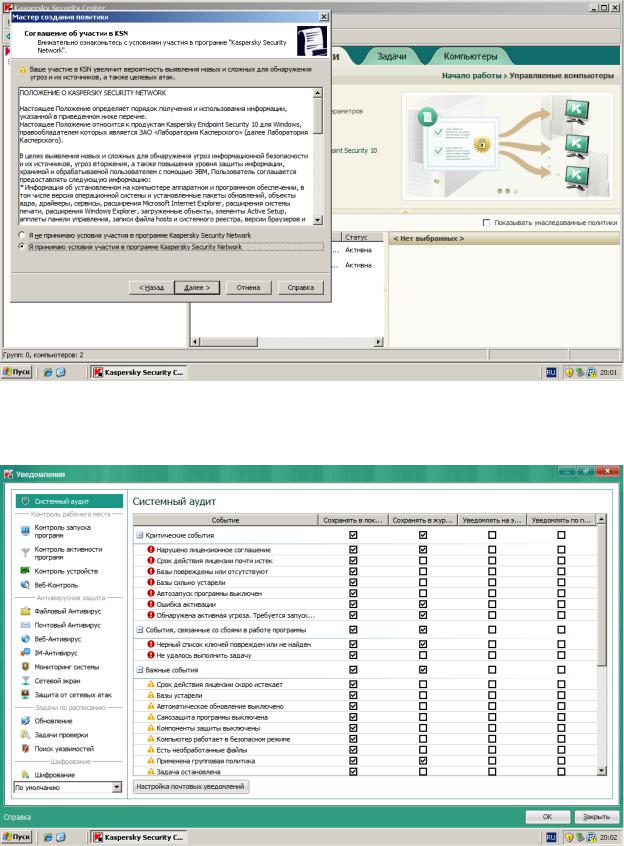Click the Контроль активности программ funnel icon

click(x=25, y=552)
